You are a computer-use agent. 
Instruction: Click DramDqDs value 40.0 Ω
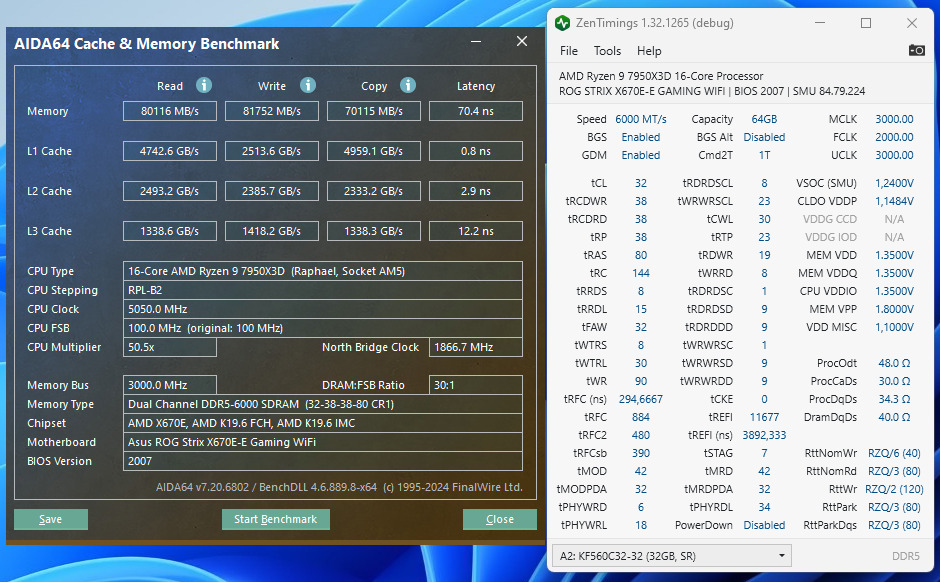tap(894, 417)
